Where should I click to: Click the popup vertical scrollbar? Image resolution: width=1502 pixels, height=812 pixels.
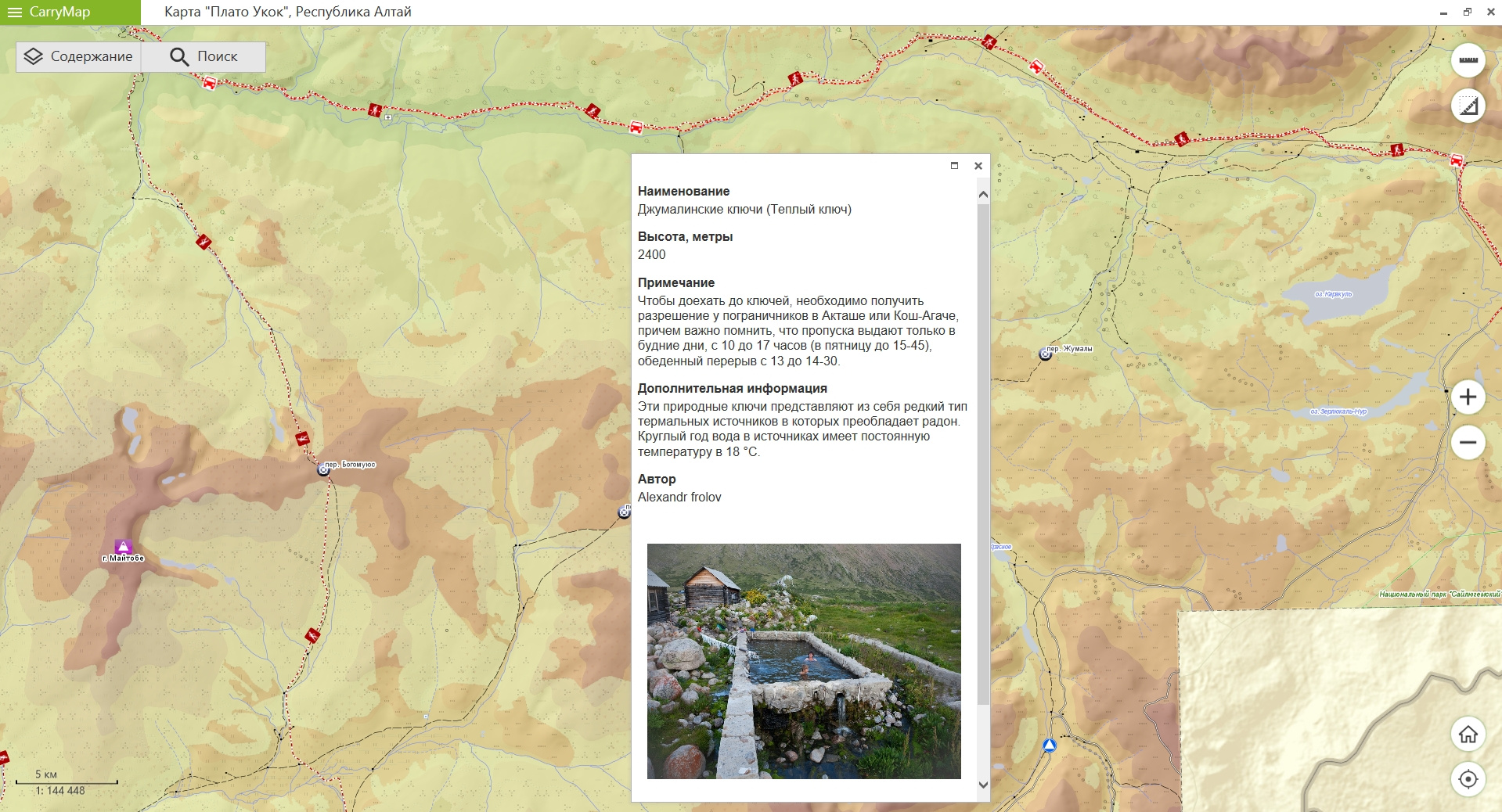(983, 454)
